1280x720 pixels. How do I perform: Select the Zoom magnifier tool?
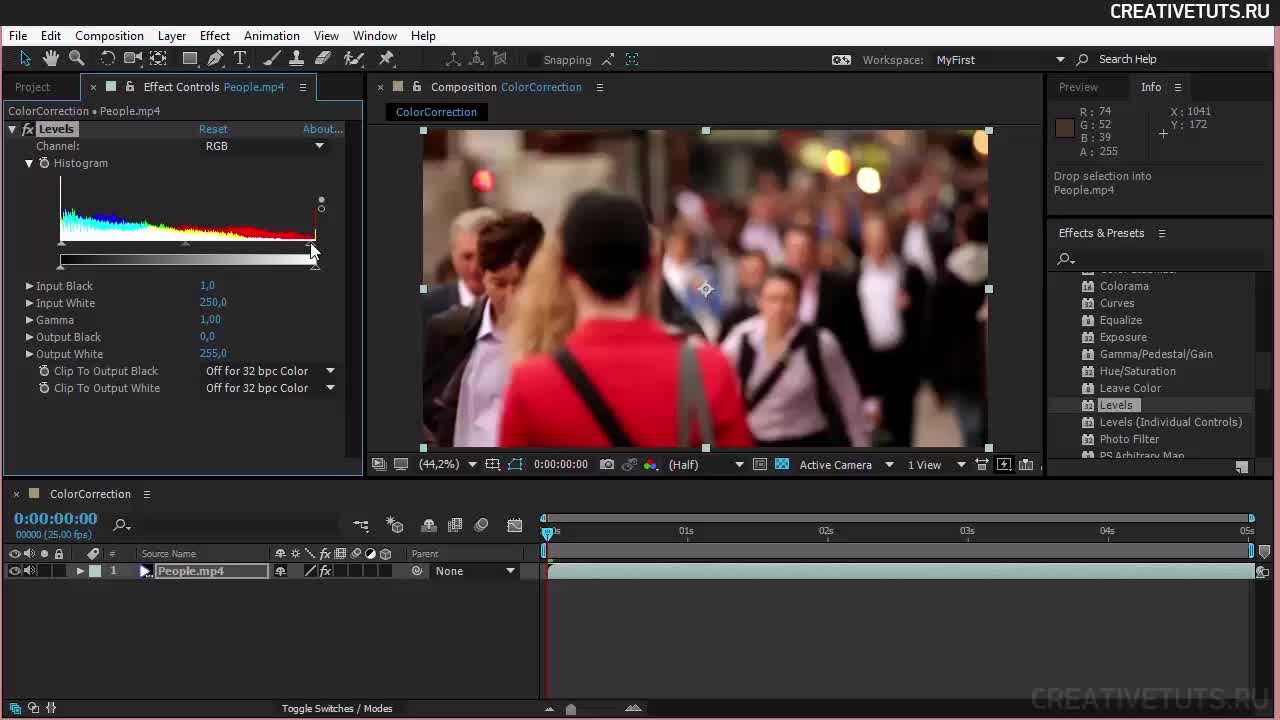tap(77, 59)
